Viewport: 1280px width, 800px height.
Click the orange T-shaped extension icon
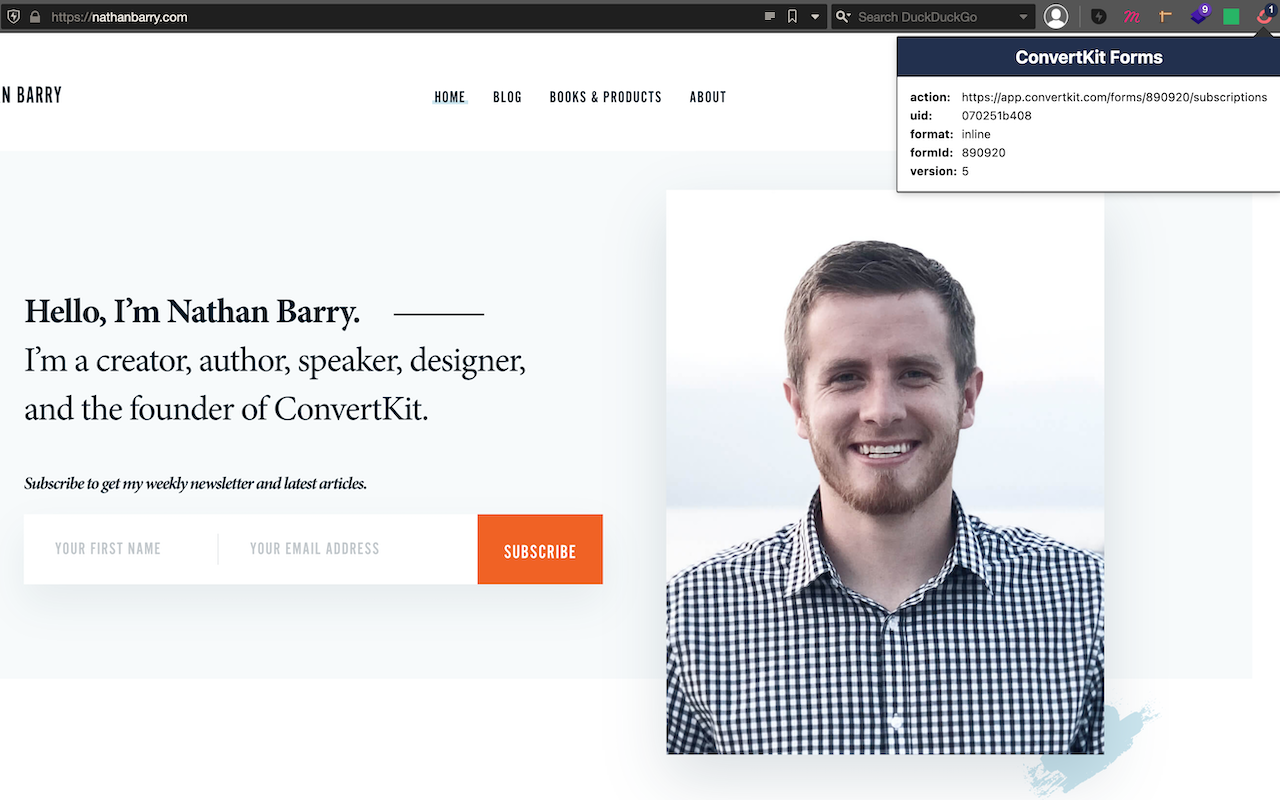click(1165, 16)
